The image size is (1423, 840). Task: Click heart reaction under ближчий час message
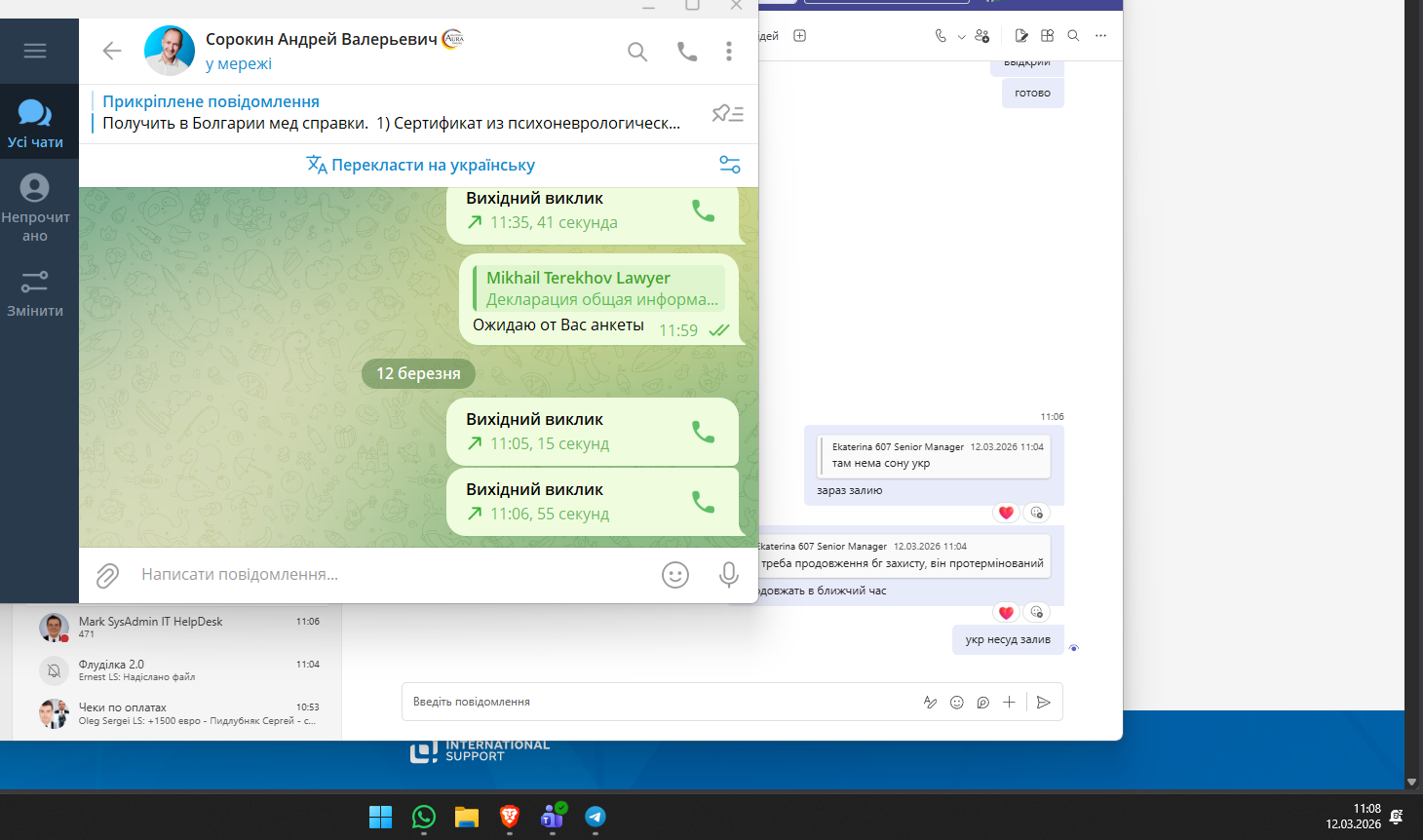[1006, 612]
